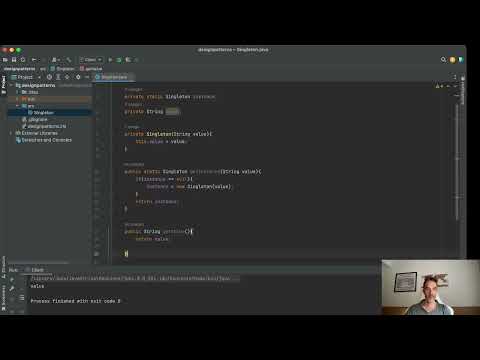The width and height of the screenshot is (480, 360).
Task: Click the orange IDE update icon
Action: pyautogui.click(x=452, y=60)
